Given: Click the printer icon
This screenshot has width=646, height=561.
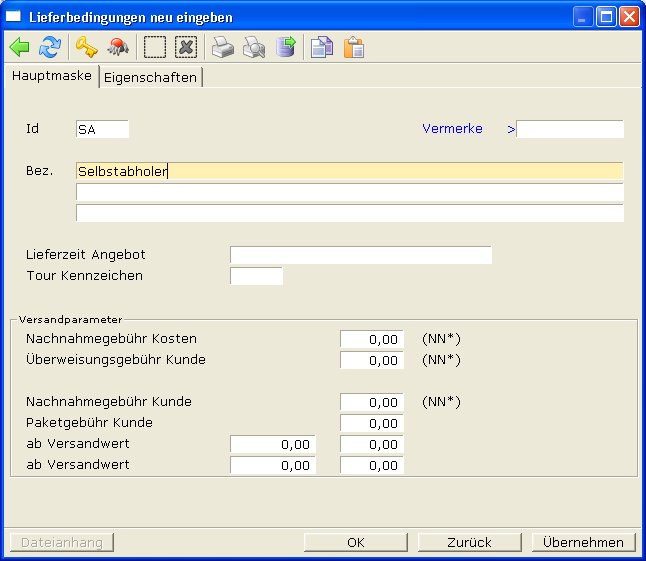Looking at the screenshot, I should tap(223, 47).
